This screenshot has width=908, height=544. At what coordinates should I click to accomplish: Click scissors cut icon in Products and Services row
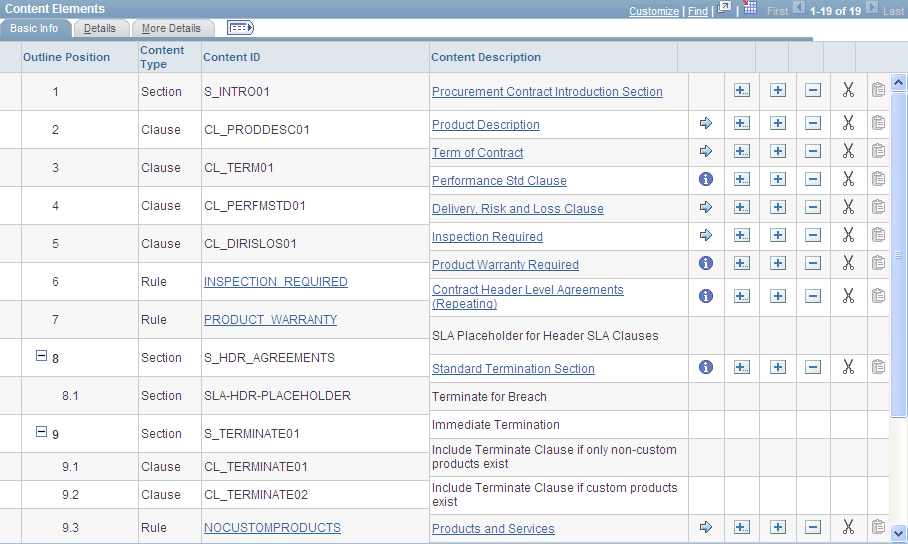(848, 527)
